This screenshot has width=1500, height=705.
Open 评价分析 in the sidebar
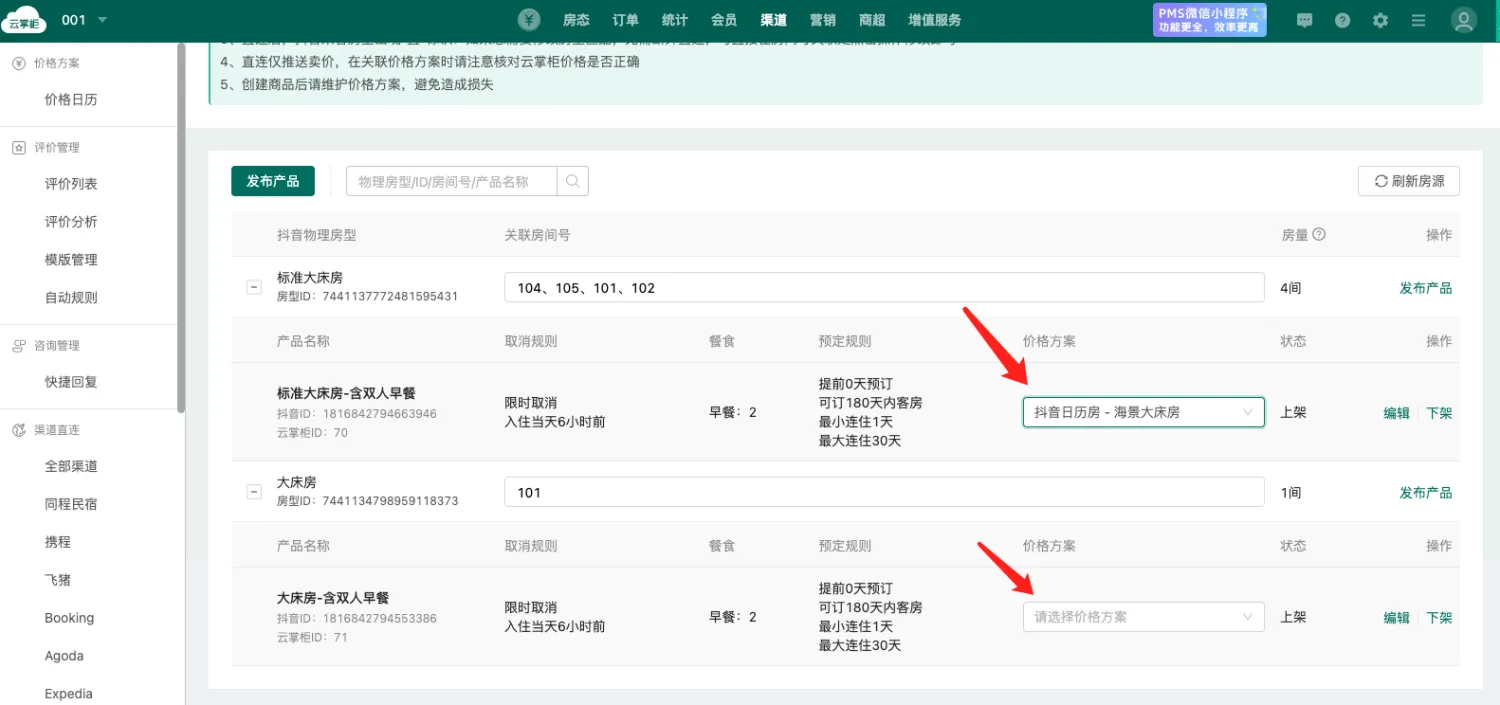click(x=71, y=222)
